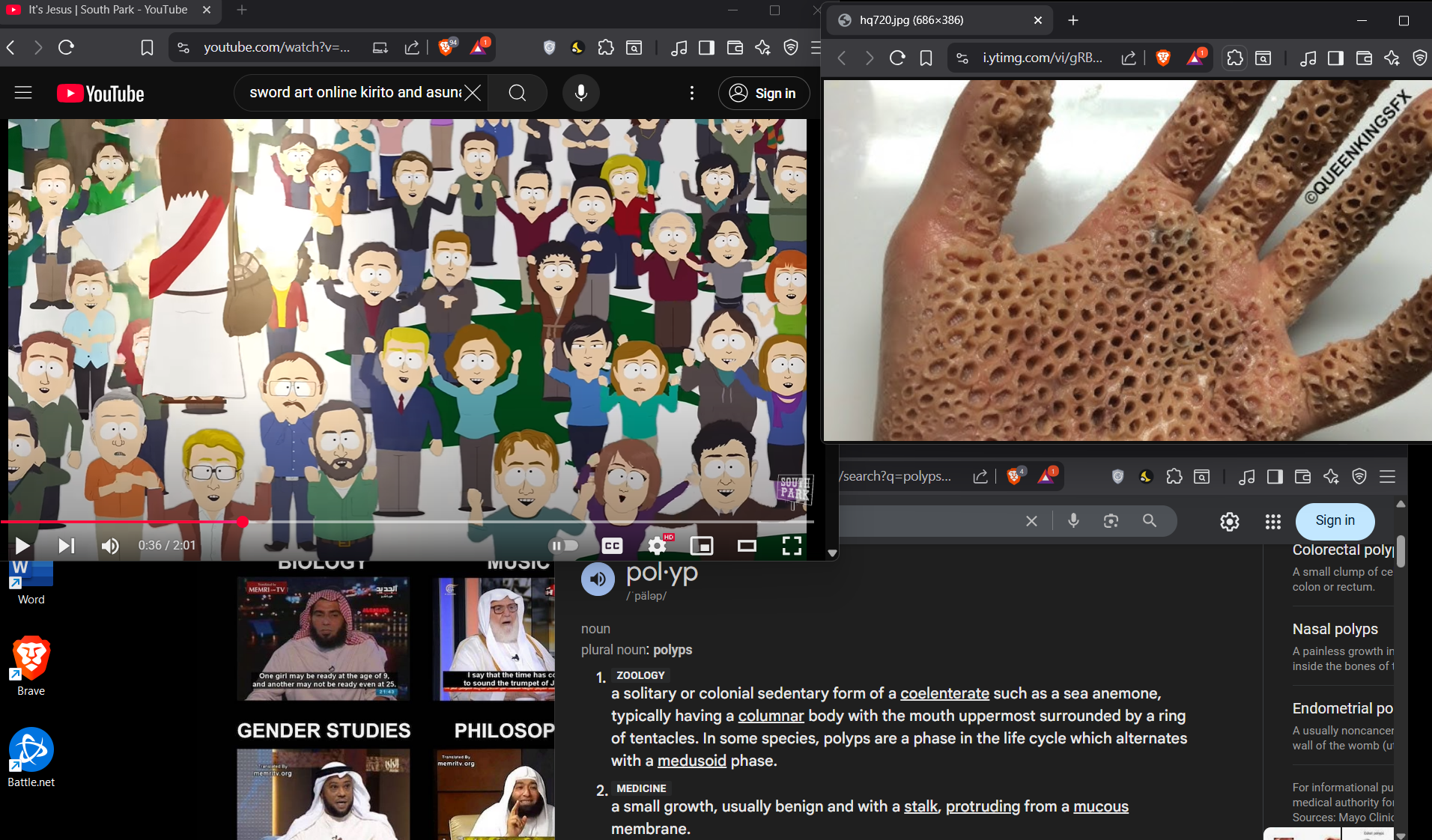Search by voice in Google window
This screenshot has width=1432, height=840.
pos(1073,520)
